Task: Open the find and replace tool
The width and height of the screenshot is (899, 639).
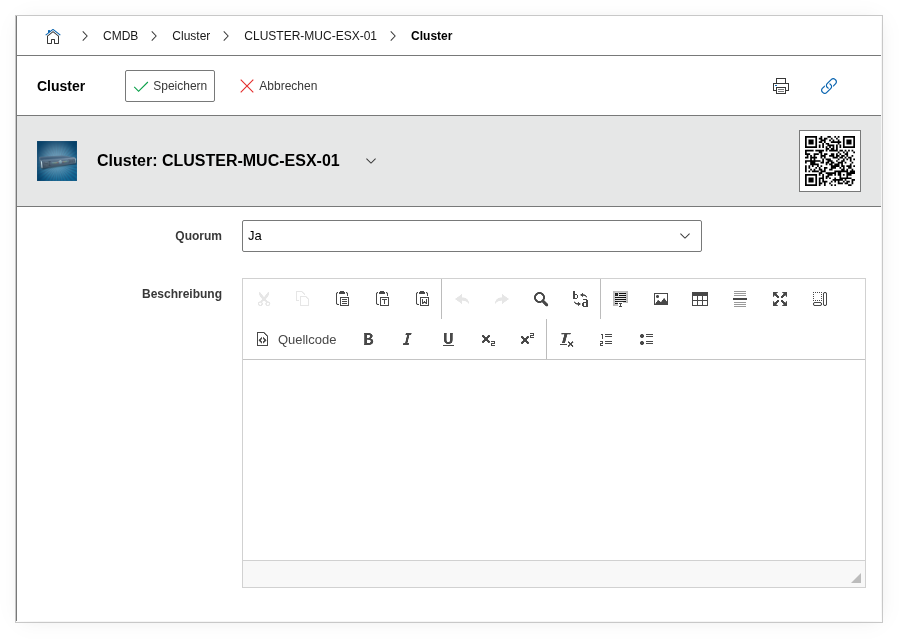Action: pos(580,298)
